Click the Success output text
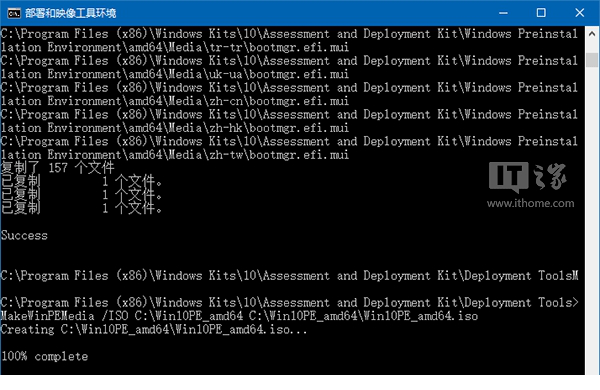 [x=24, y=235]
